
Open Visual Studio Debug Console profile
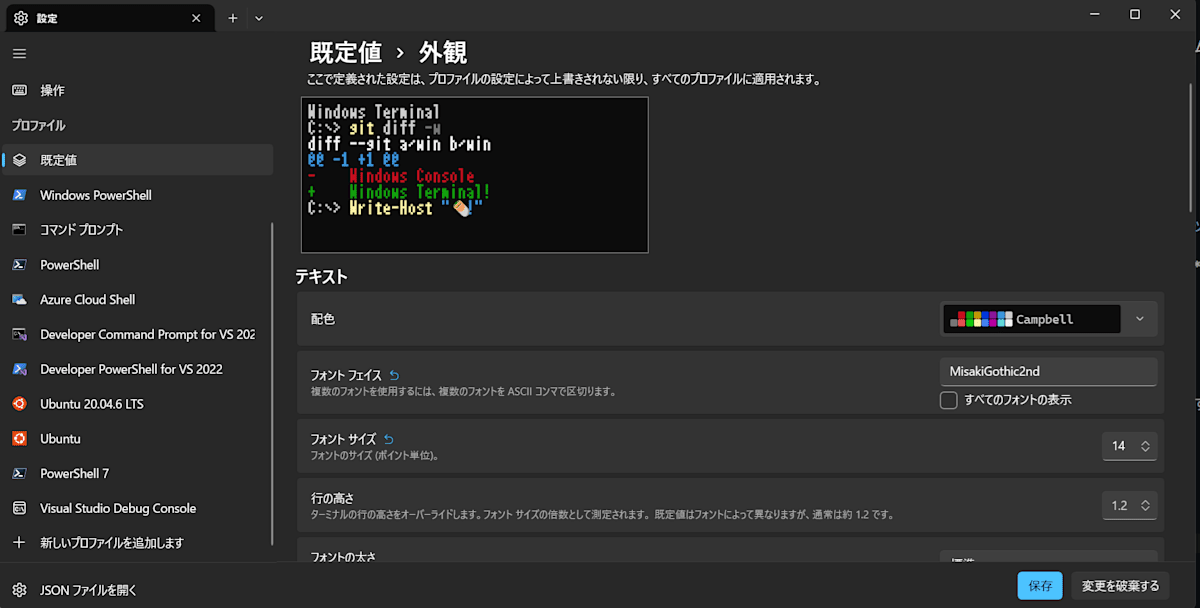point(138,508)
